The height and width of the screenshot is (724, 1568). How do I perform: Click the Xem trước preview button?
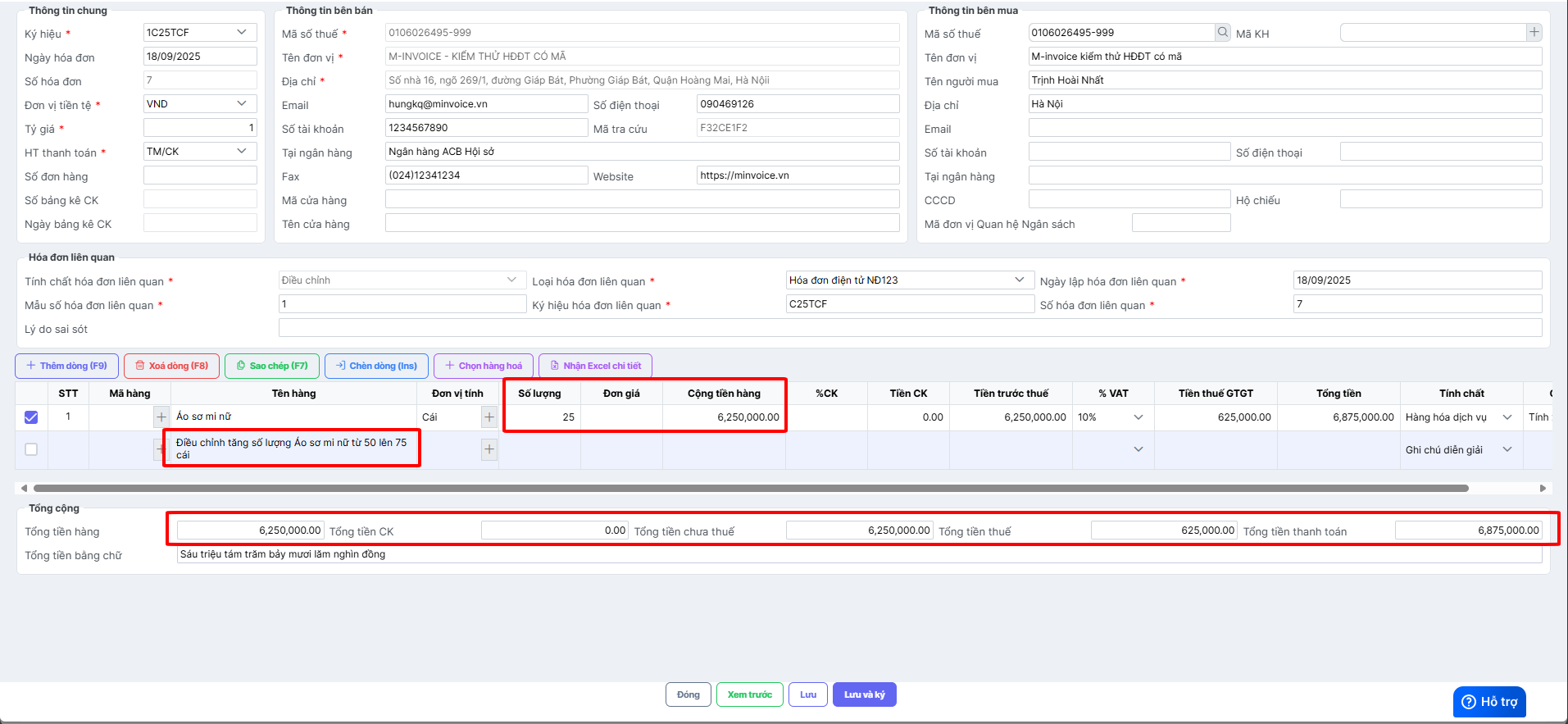749,694
